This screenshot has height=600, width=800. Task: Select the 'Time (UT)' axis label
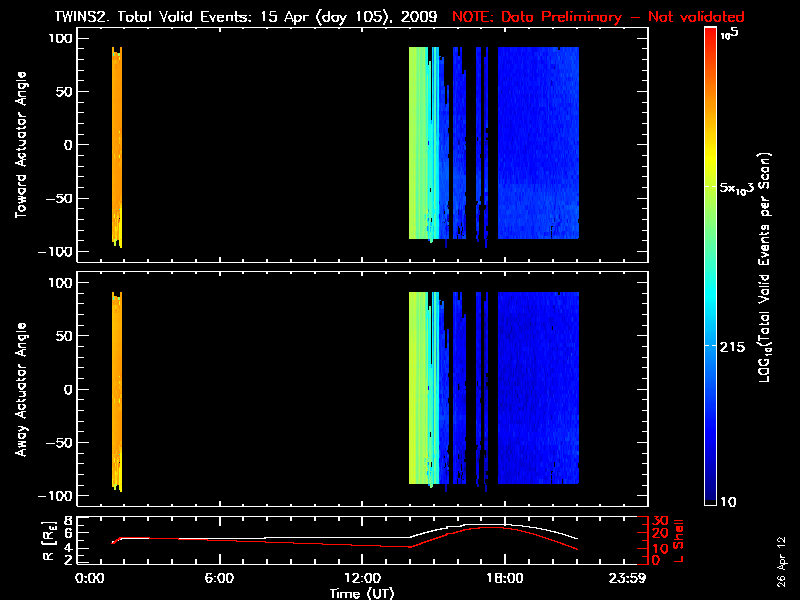[x=362, y=593]
